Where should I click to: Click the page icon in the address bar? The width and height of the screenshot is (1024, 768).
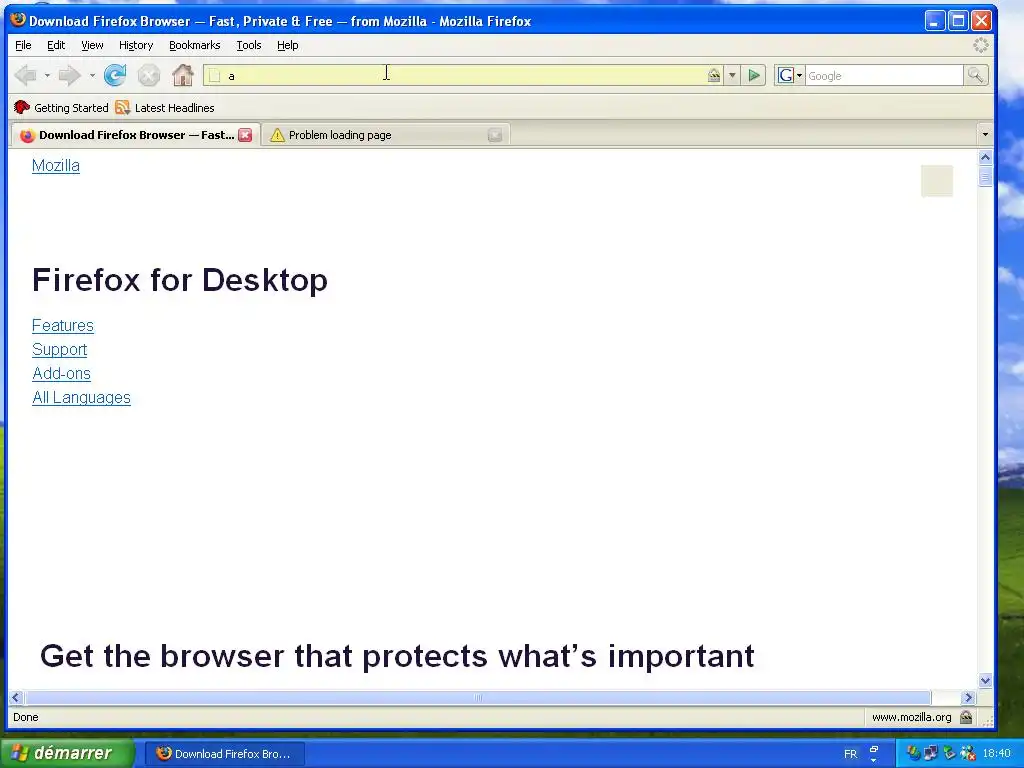pyautogui.click(x=215, y=76)
